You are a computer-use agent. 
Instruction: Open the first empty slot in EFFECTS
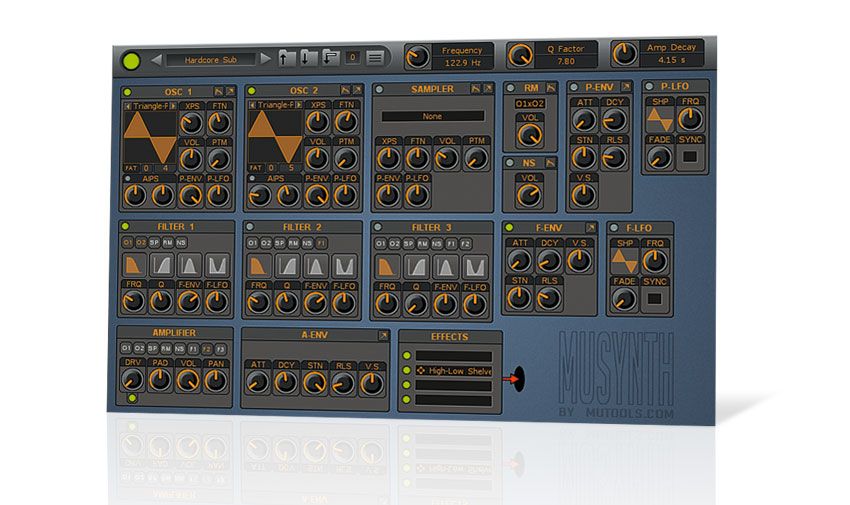coord(454,356)
